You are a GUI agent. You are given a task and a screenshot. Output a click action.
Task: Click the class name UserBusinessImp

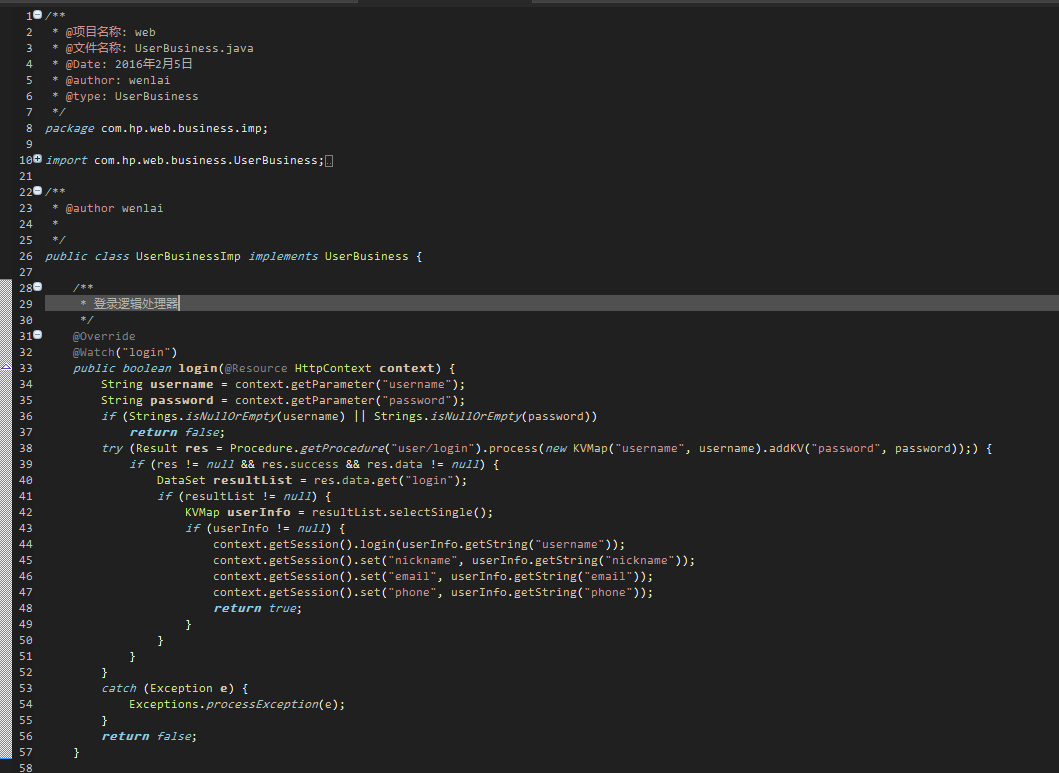point(188,256)
